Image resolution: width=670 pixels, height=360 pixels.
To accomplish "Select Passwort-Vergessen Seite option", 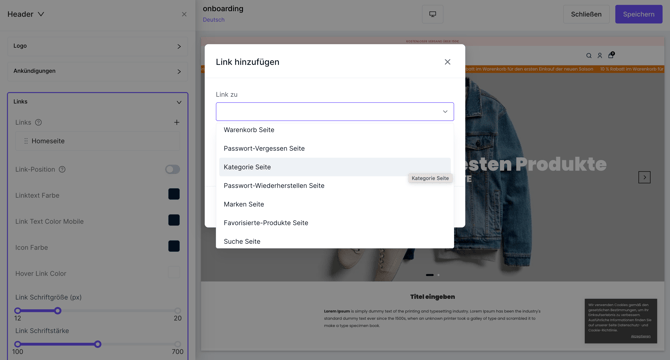I will pos(335,149).
